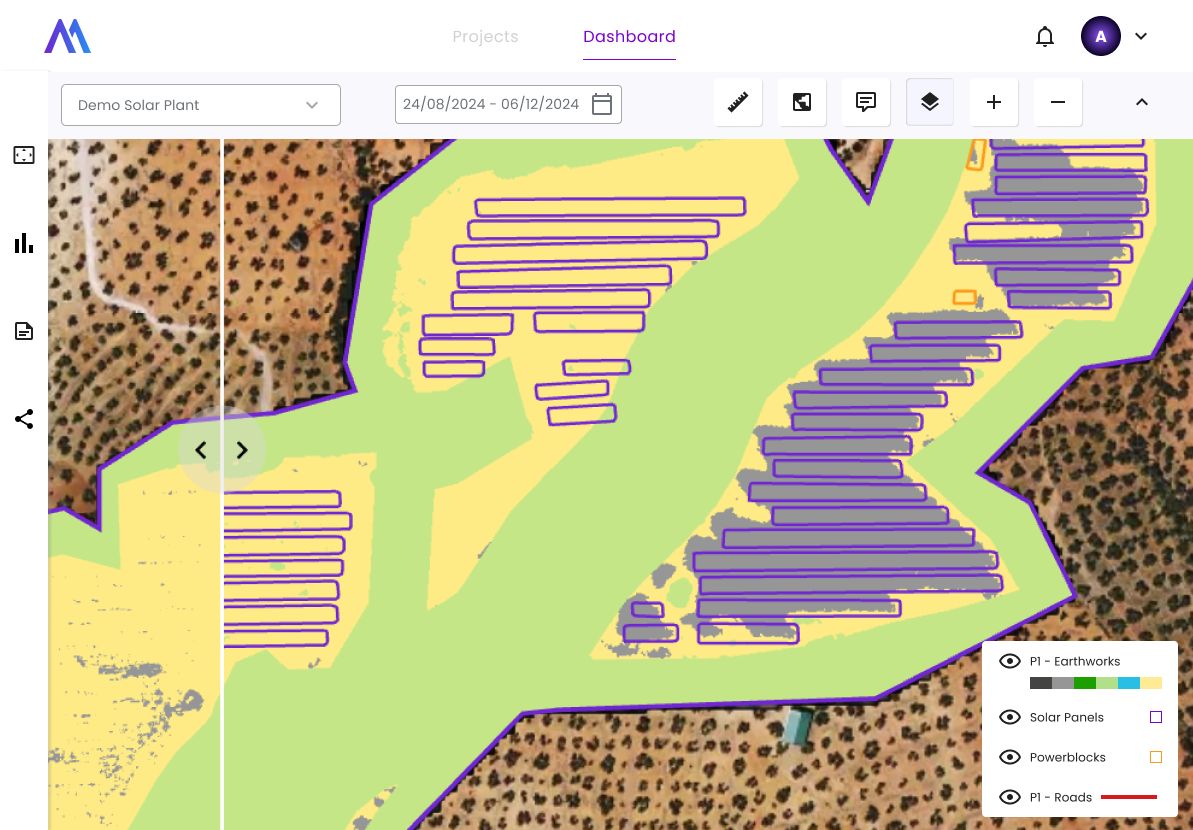Zoom in with the plus button
Image resolution: width=1193 pixels, height=830 pixels.
tap(994, 102)
